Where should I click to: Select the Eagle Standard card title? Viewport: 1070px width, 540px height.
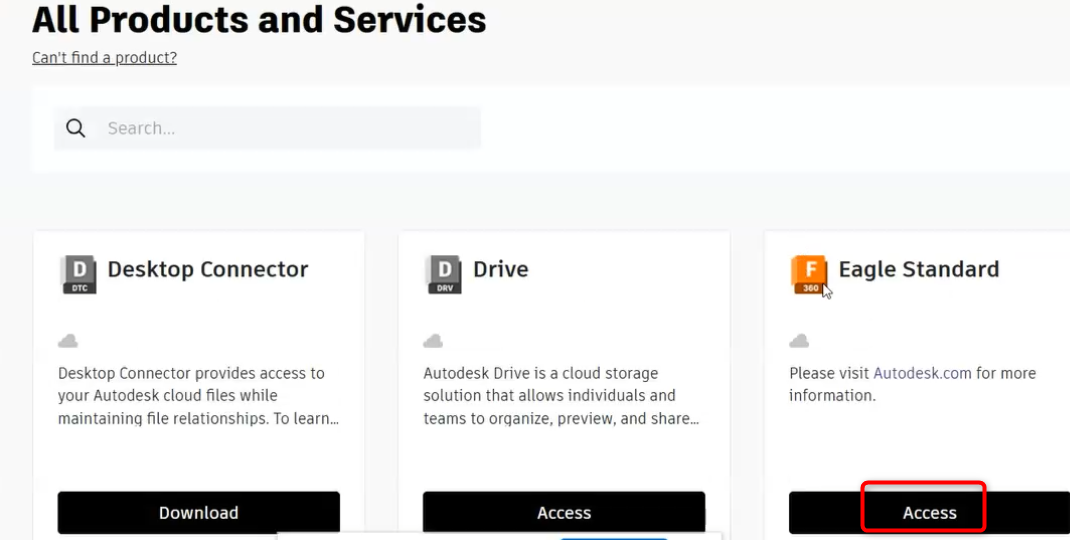click(x=918, y=269)
